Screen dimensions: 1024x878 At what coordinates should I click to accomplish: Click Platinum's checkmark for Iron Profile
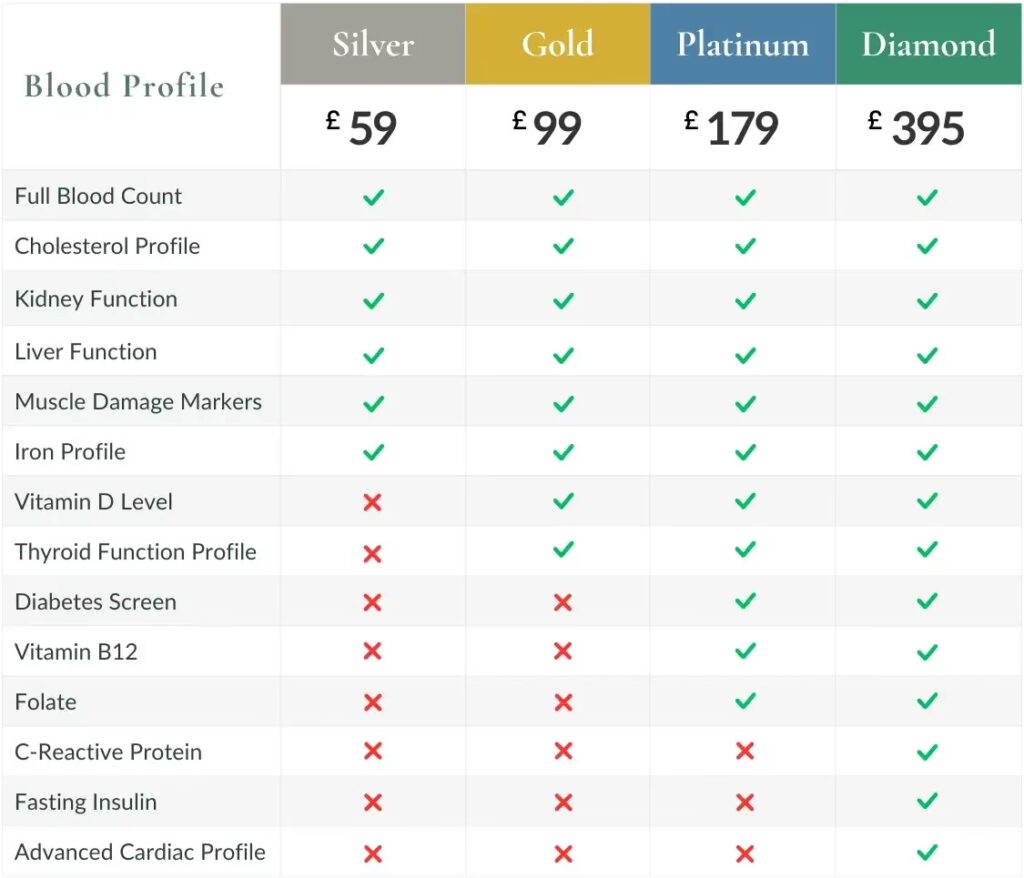(x=745, y=452)
